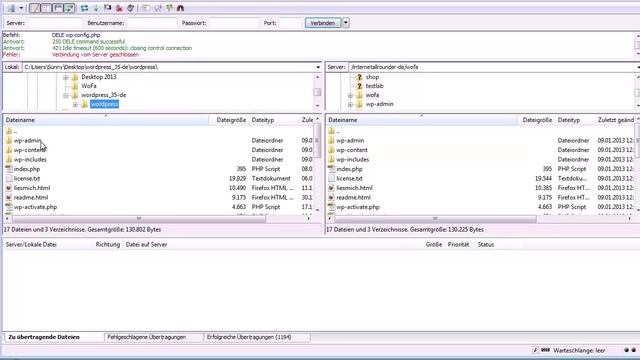
Task: Toggle the local directory tree display
Action: click(x=47, y=8)
